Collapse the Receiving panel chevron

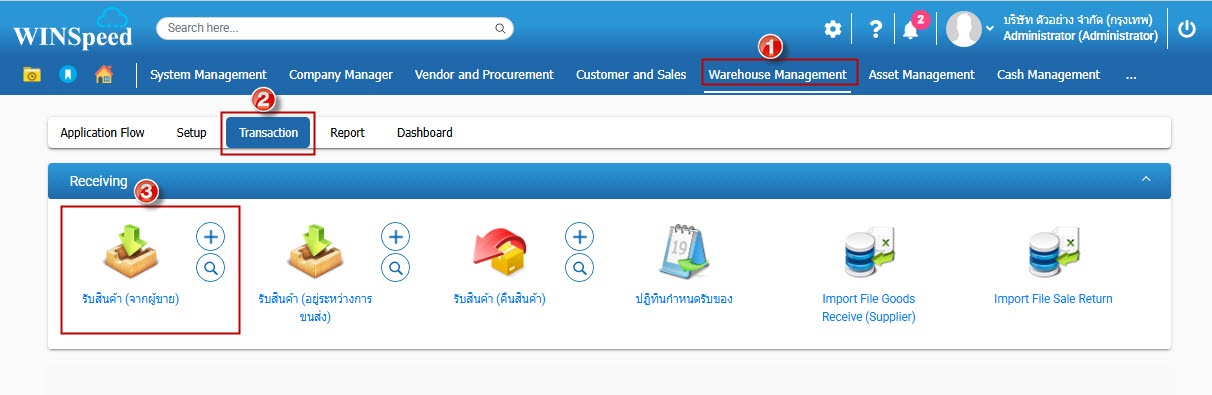[1146, 179]
